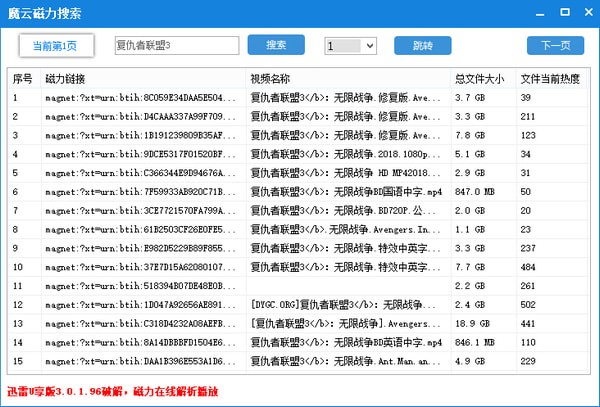Click the heat value 502 cell
The image size is (600, 407).
[x=528, y=305]
